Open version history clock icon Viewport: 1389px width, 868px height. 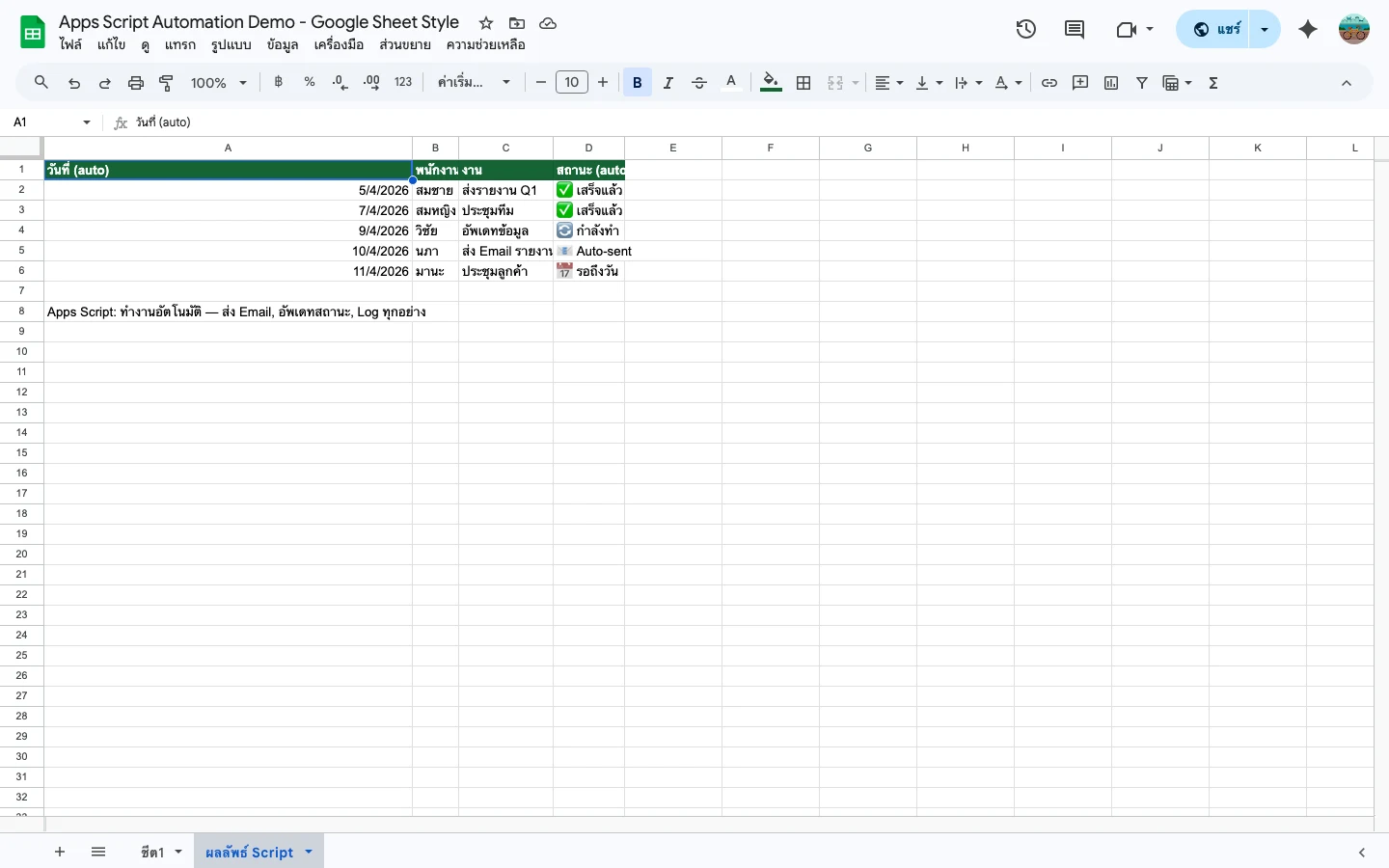(x=1026, y=29)
